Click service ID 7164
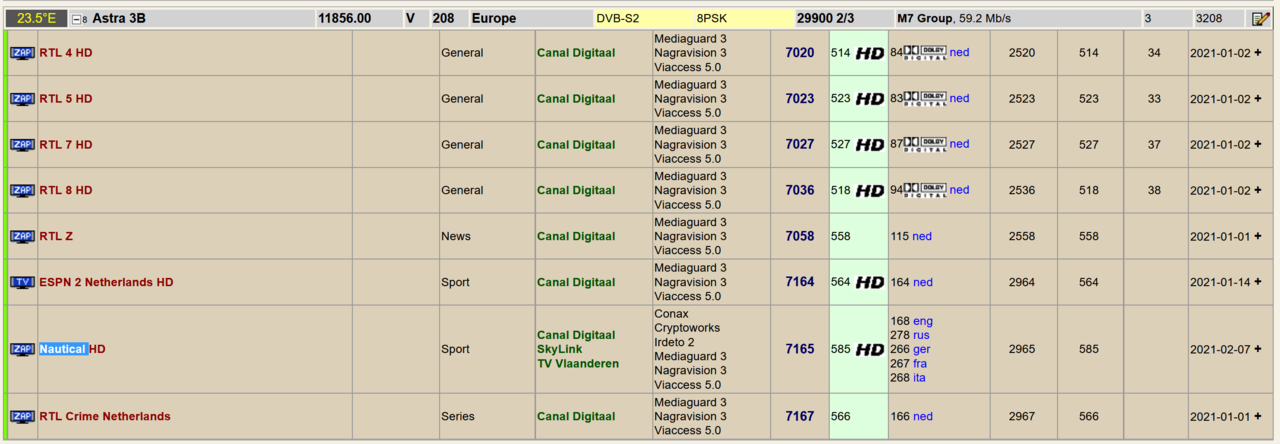This screenshot has height=444, width=1280. pyautogui.click(x=799, y=282)
